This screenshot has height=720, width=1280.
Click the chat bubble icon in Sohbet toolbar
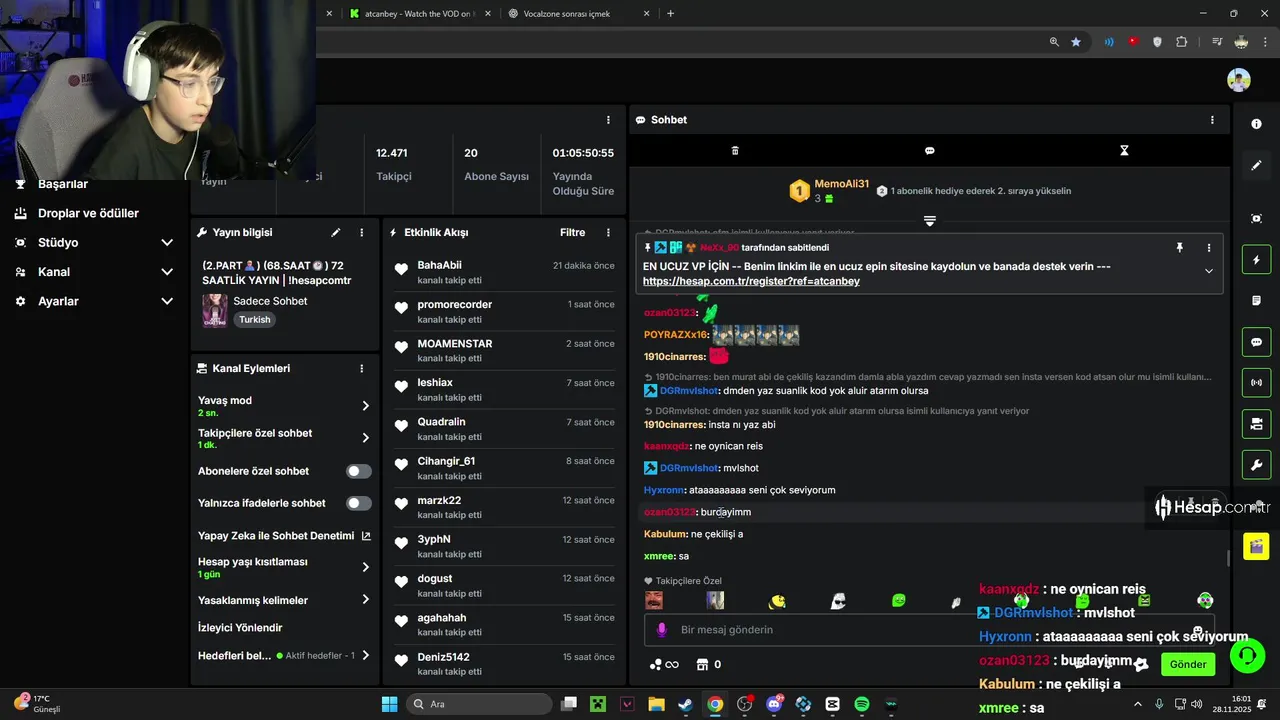point(929,151)
